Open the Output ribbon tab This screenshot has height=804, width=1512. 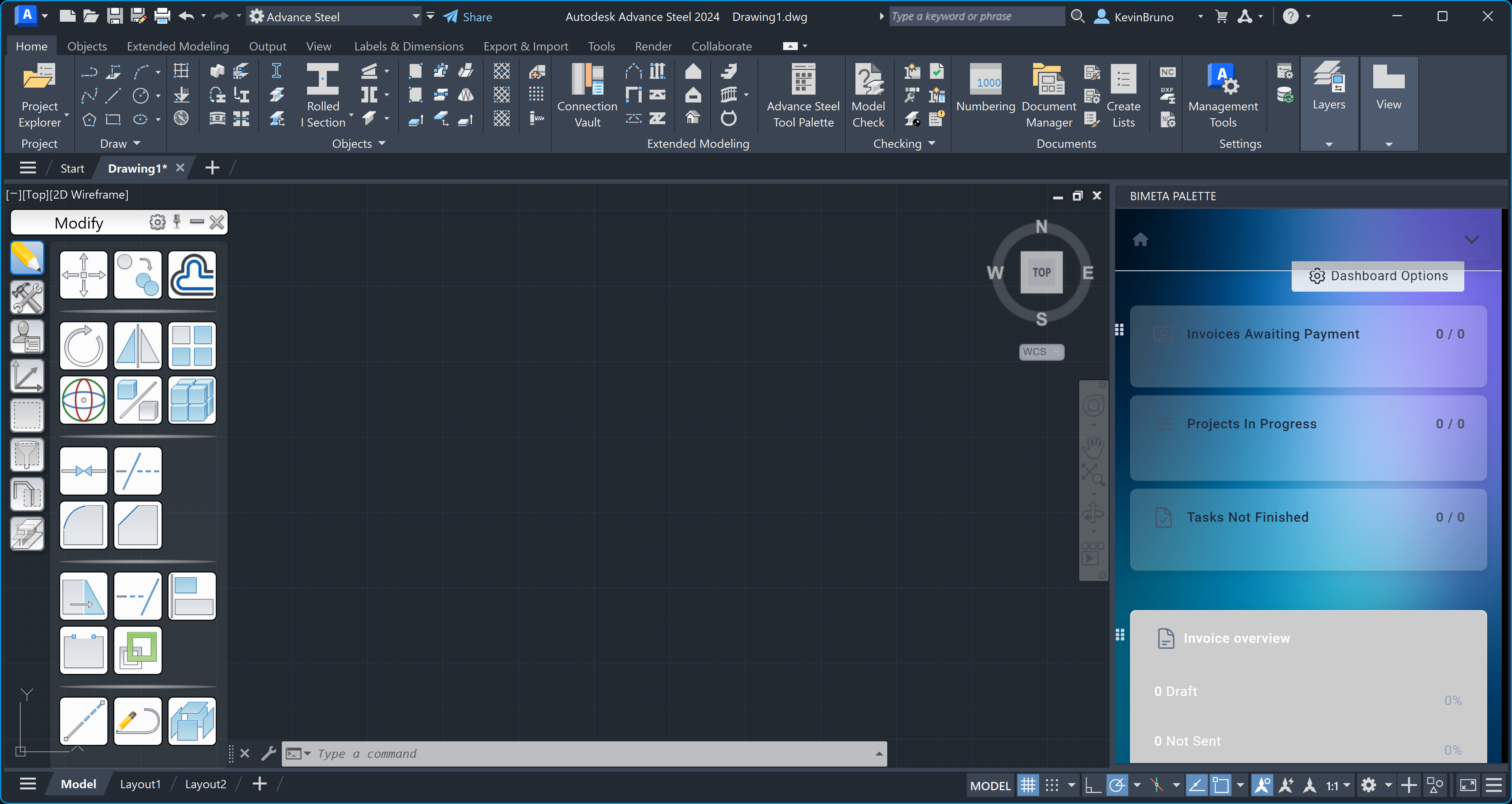pyautogui.click(x=268, y=46)
